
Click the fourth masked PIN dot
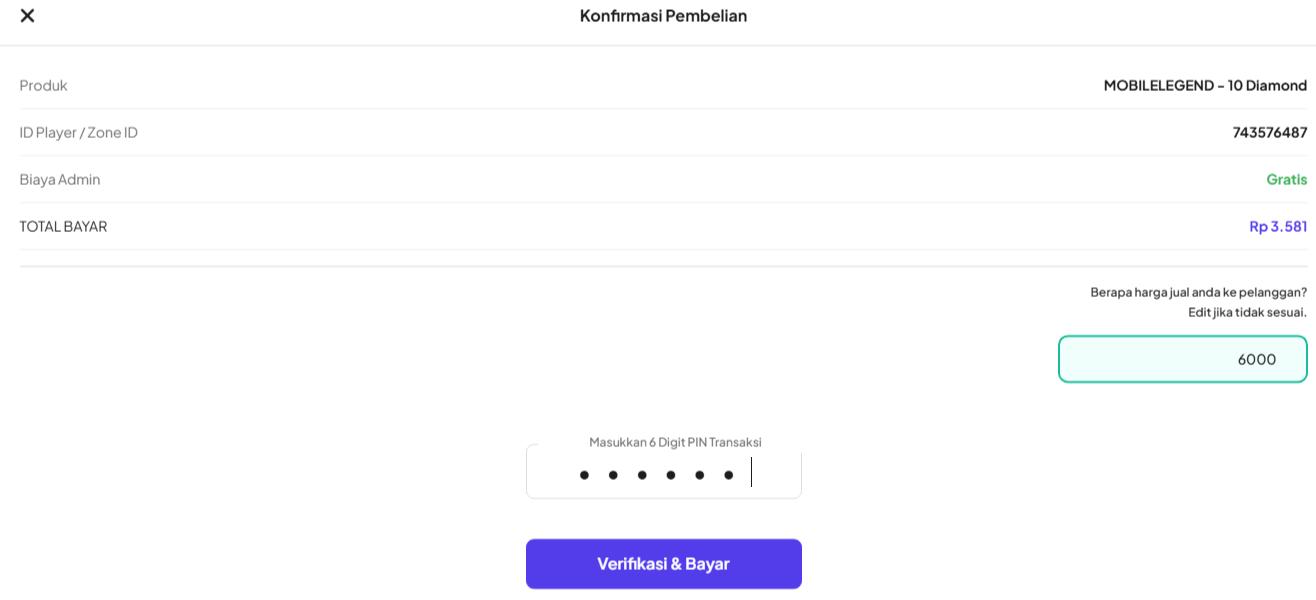tap(671, 475)
